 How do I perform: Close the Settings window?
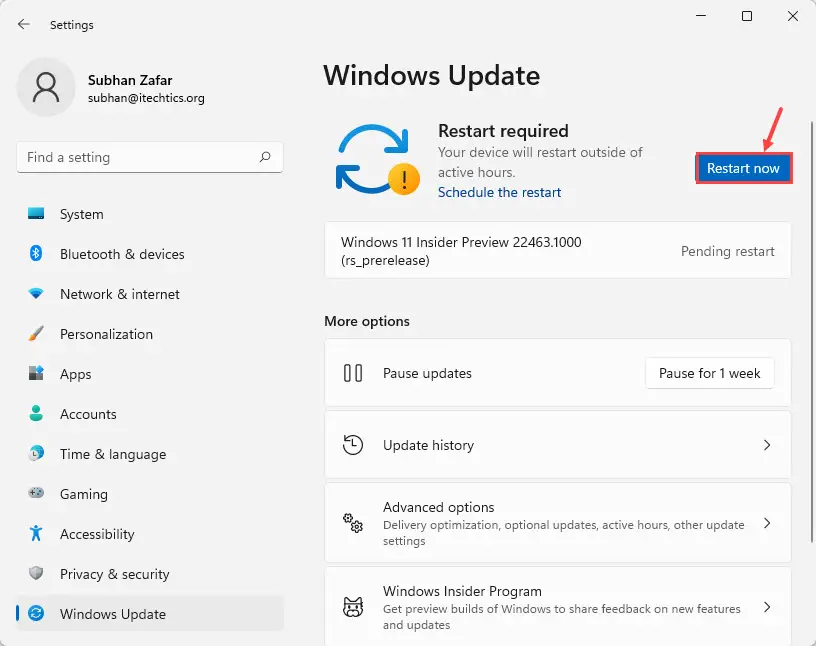click(x=793, y=16)
